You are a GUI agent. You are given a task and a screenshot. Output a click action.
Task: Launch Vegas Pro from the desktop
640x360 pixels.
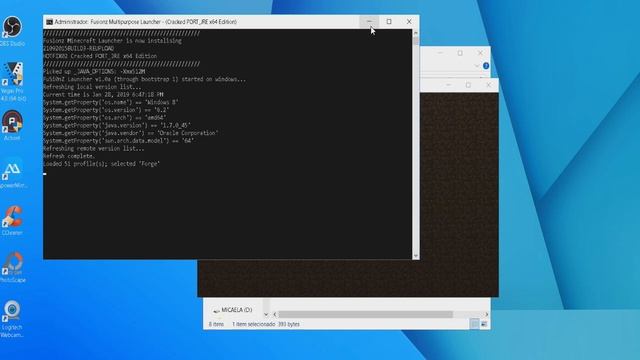point(13,81)
